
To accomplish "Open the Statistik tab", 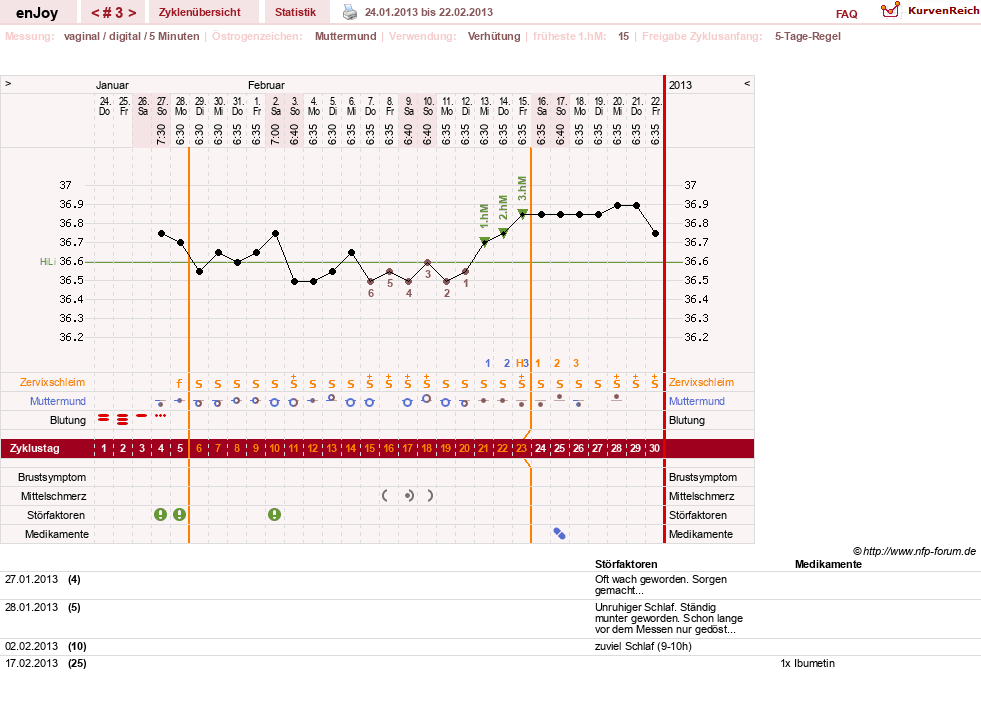I will (295, 12).
